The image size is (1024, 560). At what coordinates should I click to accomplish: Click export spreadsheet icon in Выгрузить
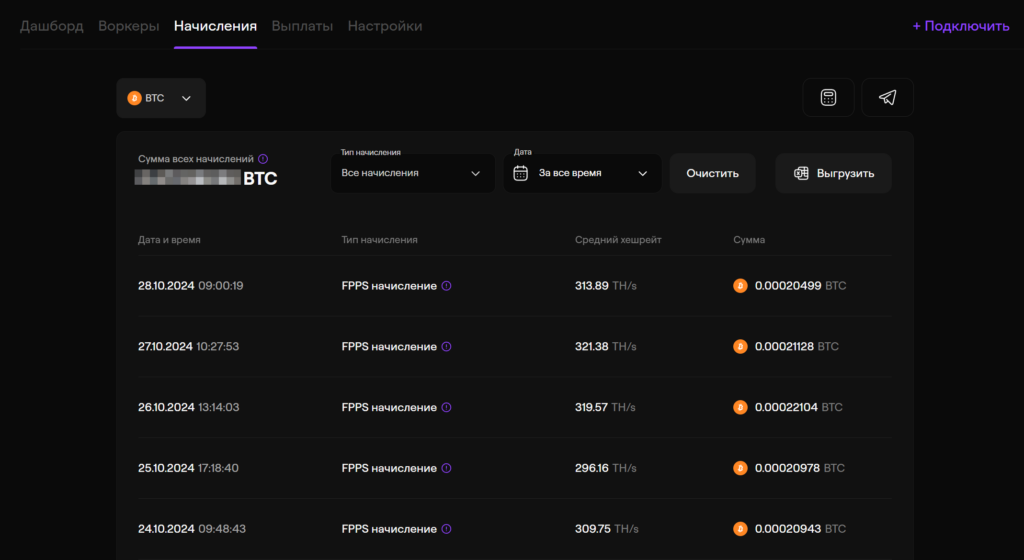coord(801,173)
